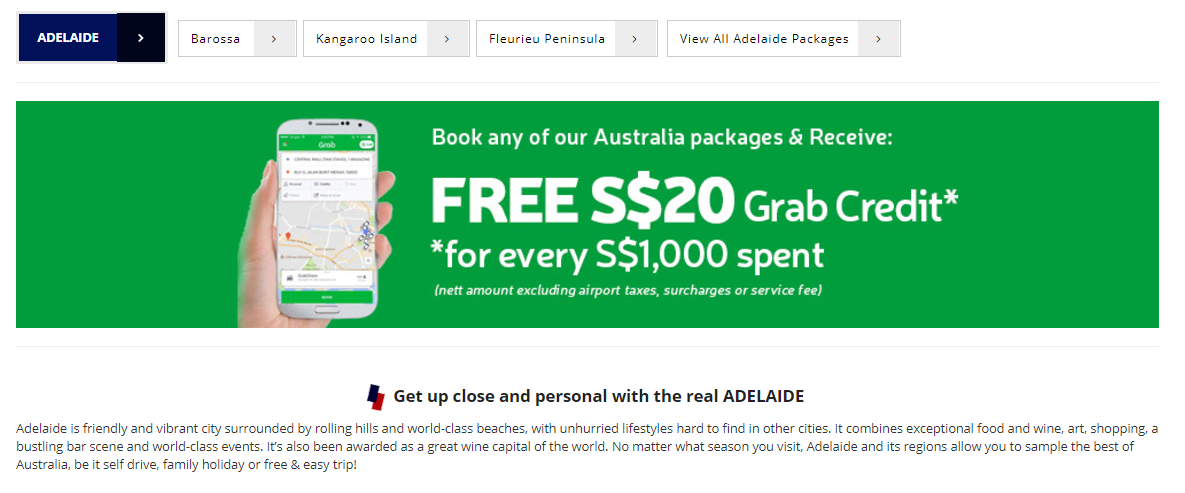Screen dimensions: 1185x493
Task: Click the chevron beside Barossa
Action: (274, 39)
